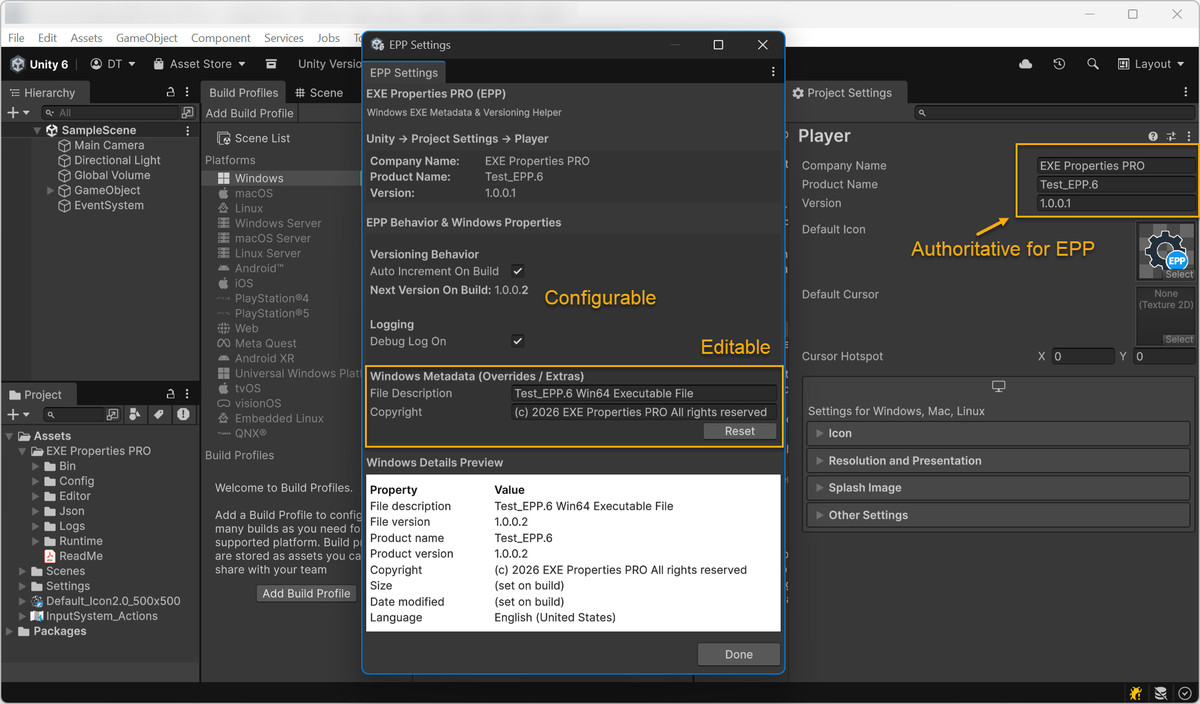Open the Undo History clock icon
This screenshot has height=704, width=1200.
pos(1059,64)
